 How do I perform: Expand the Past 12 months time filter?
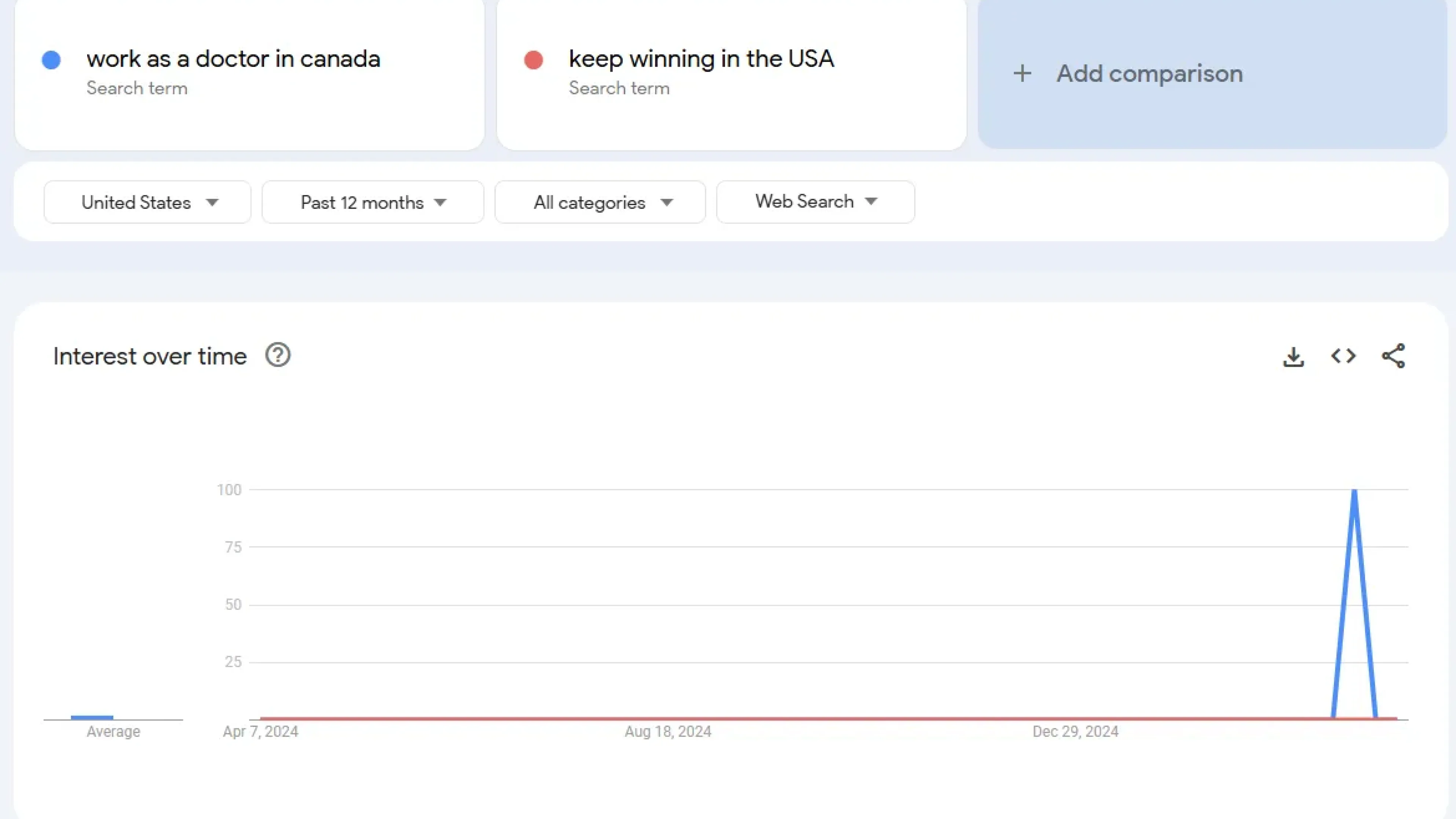tap(373, 202)
